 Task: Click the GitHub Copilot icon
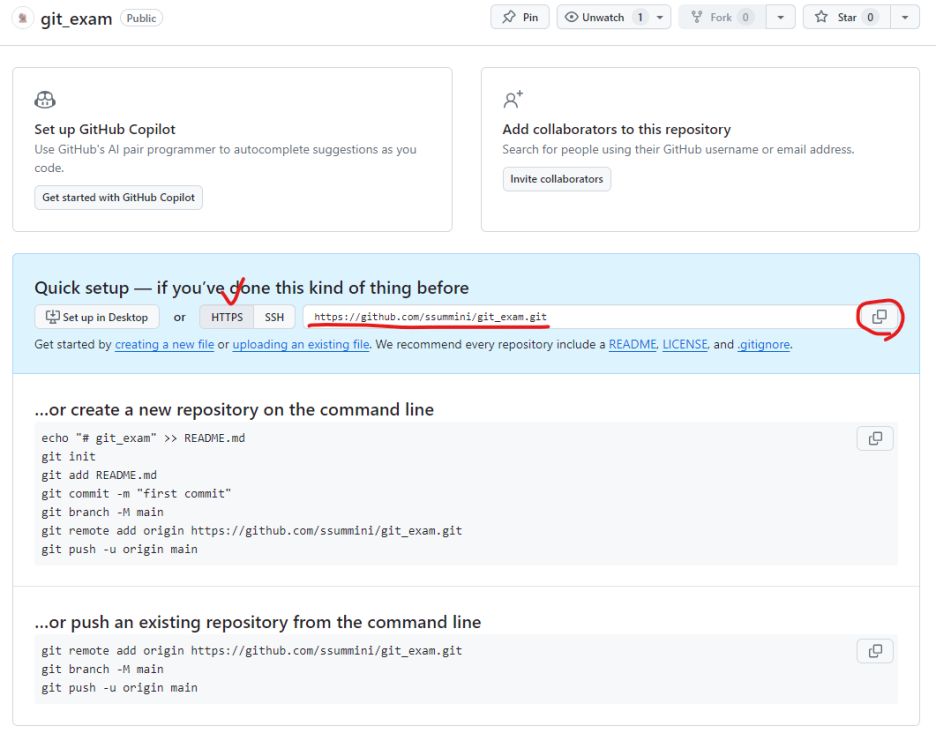click(x=45, y=100)
